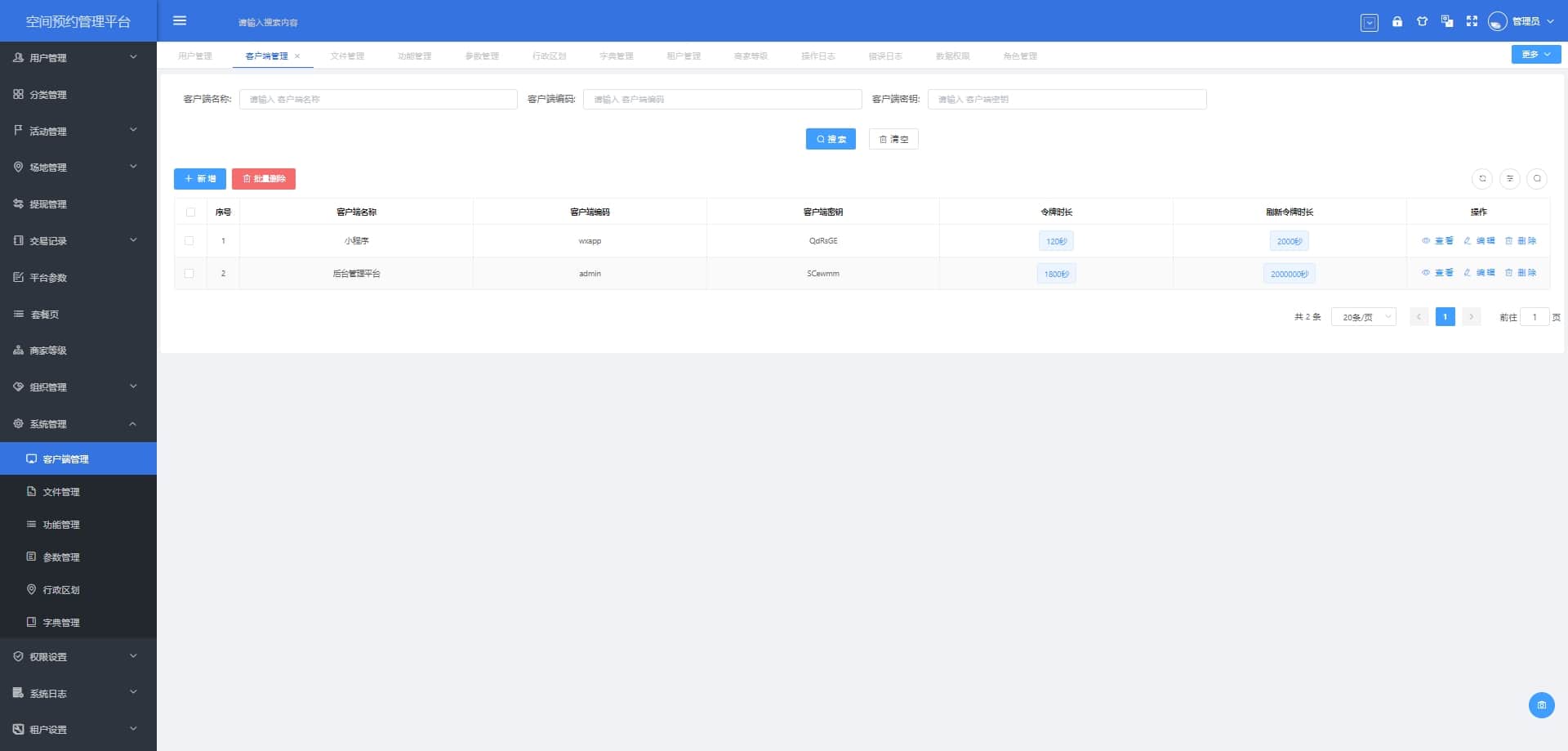Image resolution: width=1568 pixels, height=751 pixels.
Task: Open the 20条/页 page size dropdown
Action: (x=1363, y=316)
